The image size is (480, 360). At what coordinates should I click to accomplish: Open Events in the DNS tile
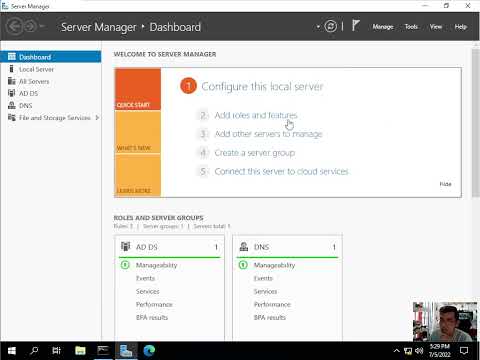click(x=263, y=278)
